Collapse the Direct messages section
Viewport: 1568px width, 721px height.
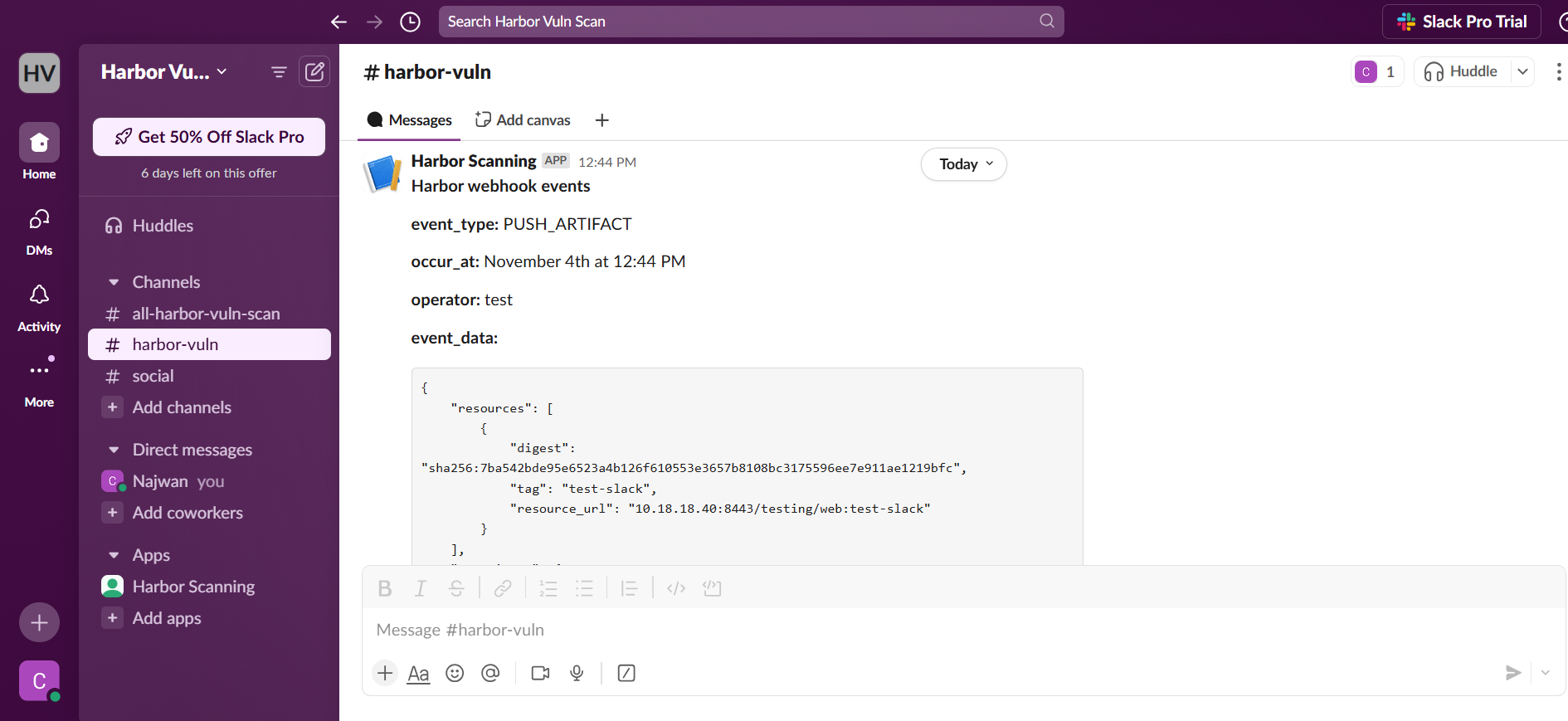pos(114,450)
